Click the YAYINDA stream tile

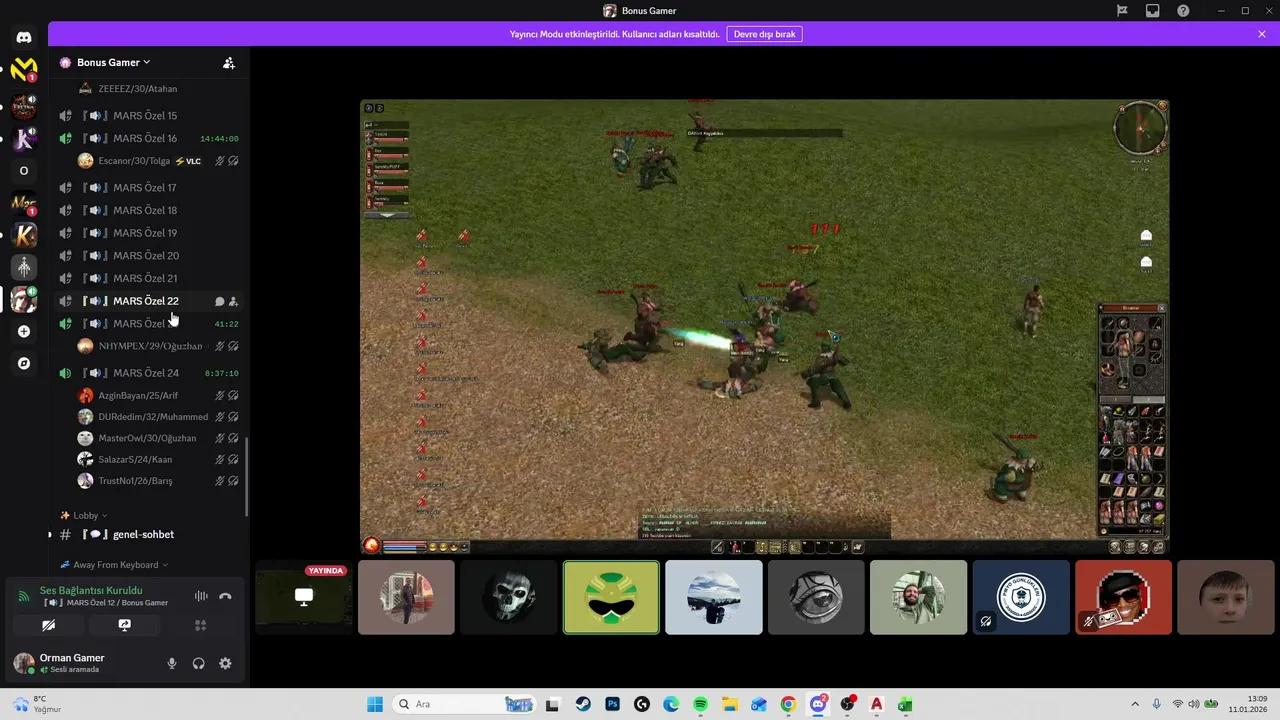click(304, 597)
